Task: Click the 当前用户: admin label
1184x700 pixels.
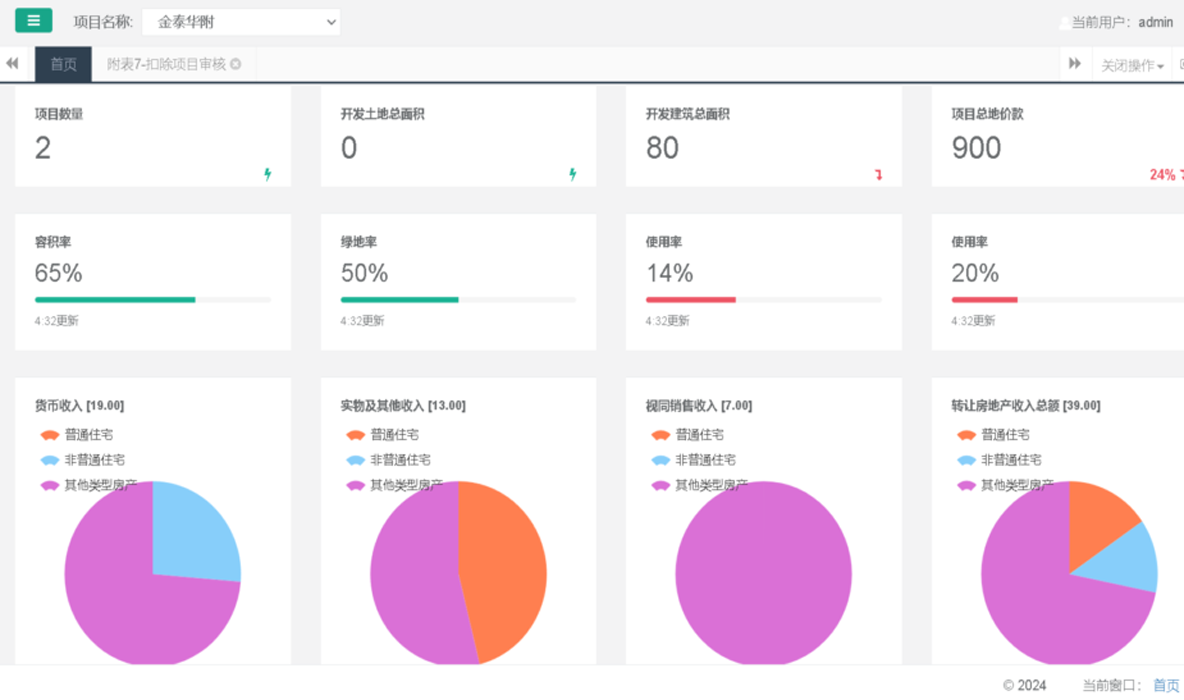Action: [x=1122, y=23]
